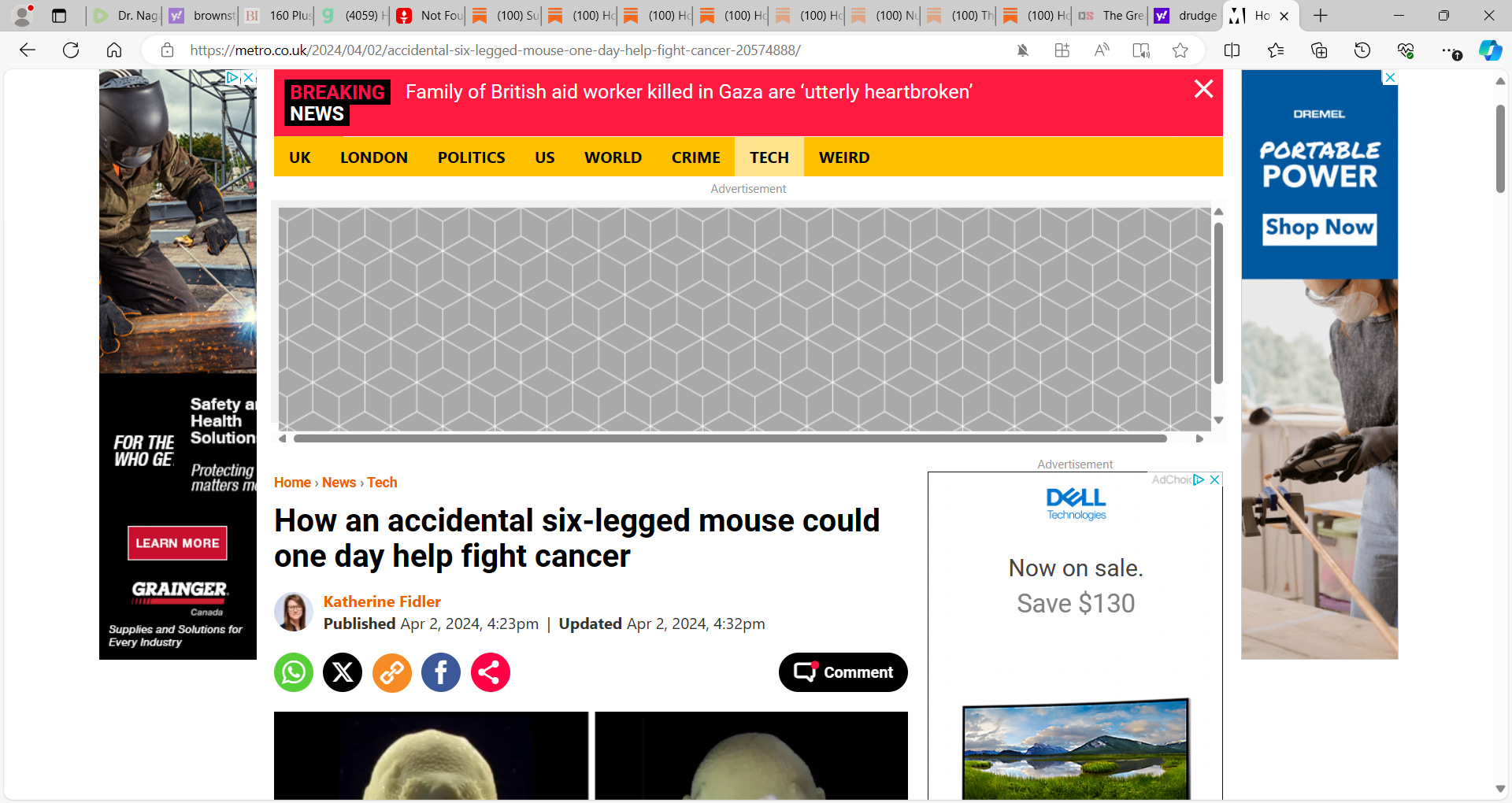Switch to The Gre tab
Screen dimensions: 1512x803
(1111, 16)
